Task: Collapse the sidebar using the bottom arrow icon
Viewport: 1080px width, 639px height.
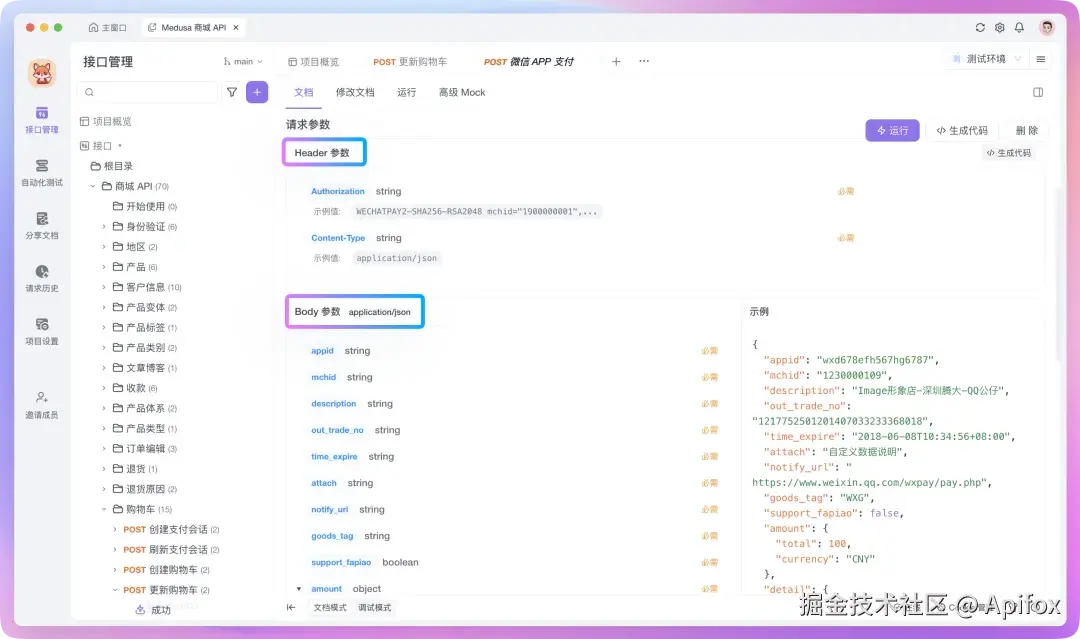Action: pos(291,607)
